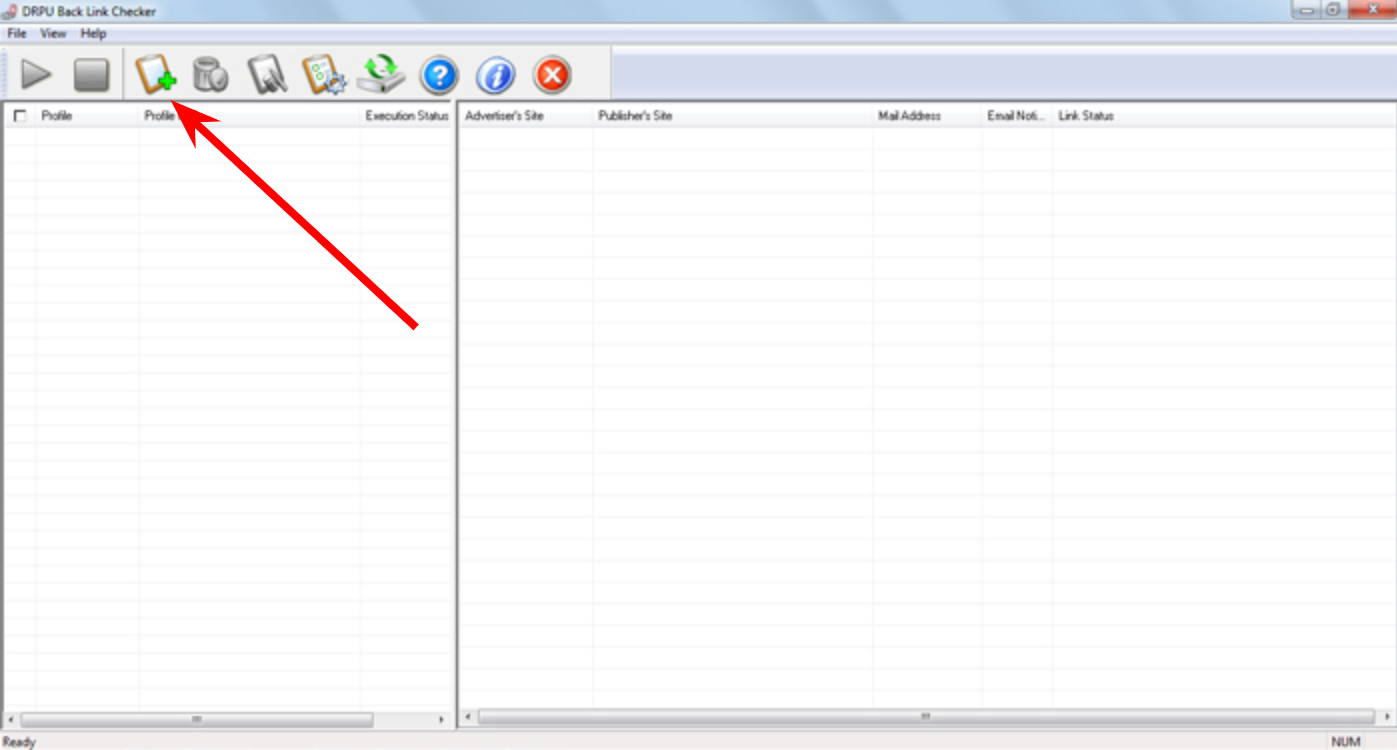The width and height of the screenshot is (1397, 750).
Task: Click right pane scrollbar right arrow
Action: point(1385,717)
